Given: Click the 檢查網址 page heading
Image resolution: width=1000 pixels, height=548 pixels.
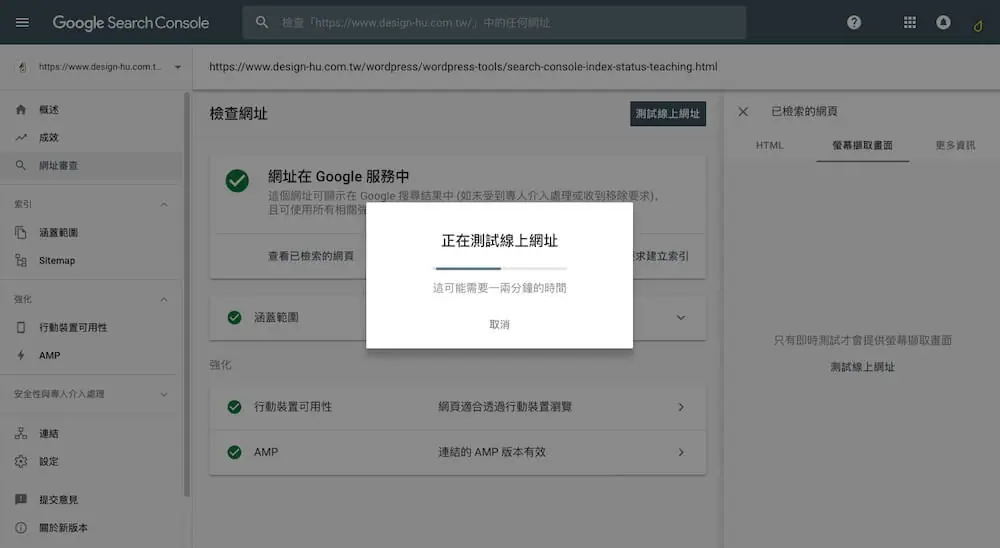Looking at the screenshot, I should [239, 114].
